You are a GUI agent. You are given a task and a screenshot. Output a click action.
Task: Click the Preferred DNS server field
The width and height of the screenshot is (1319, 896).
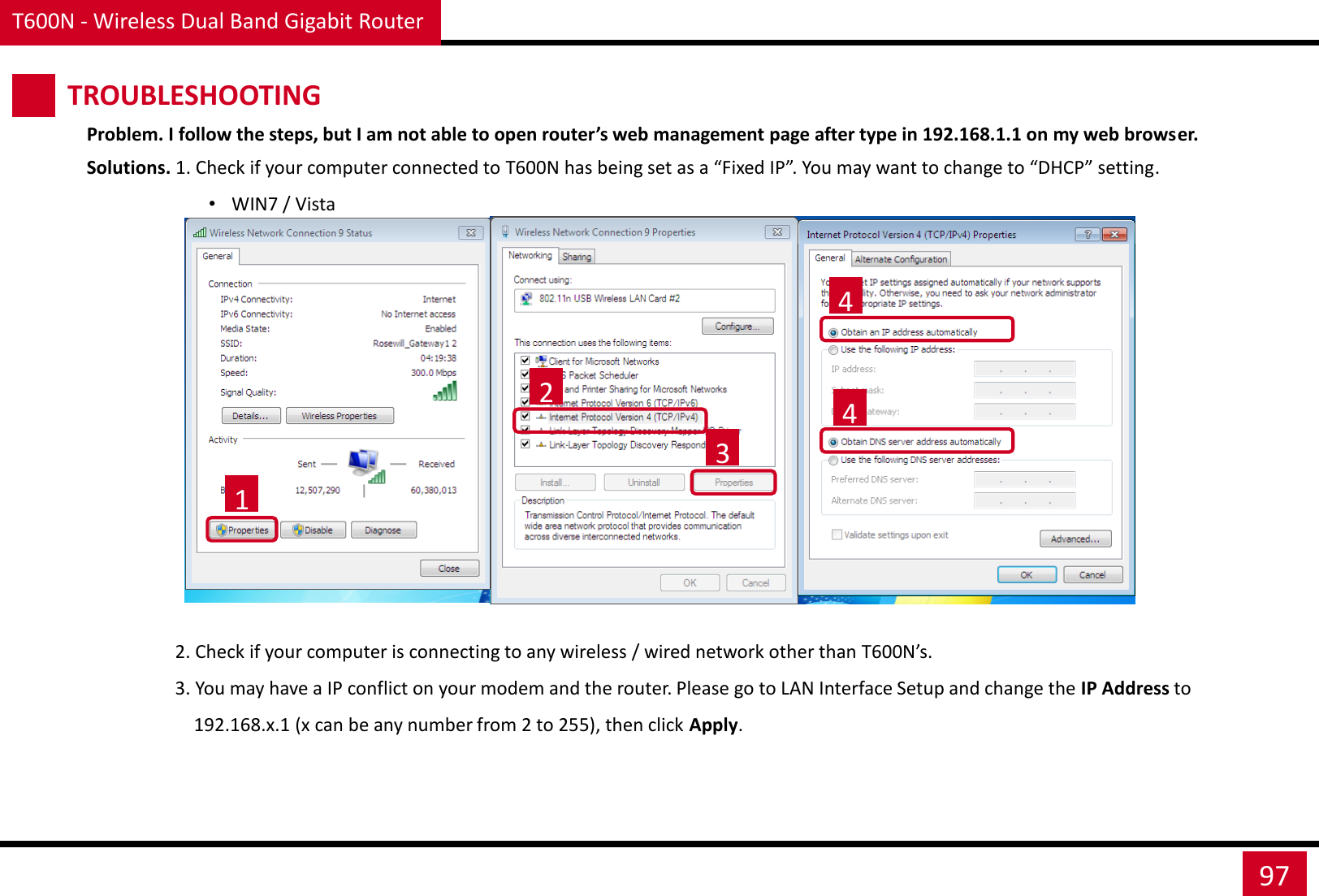tap(1025, 479)
